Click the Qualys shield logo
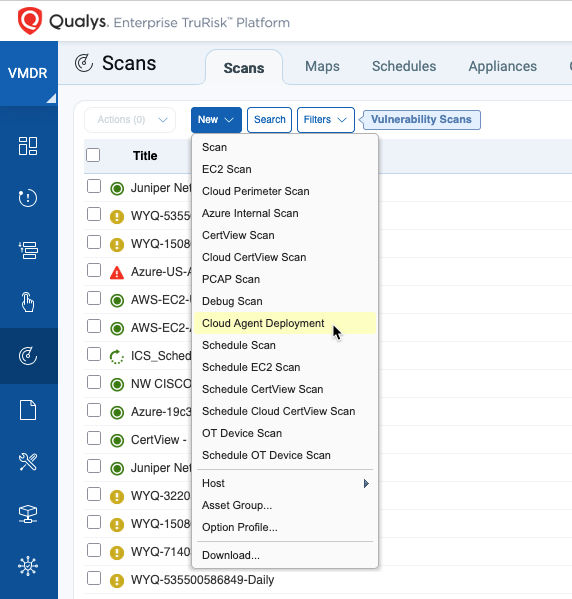The height and width of the screenshot is (599, 572). [30, 21]
